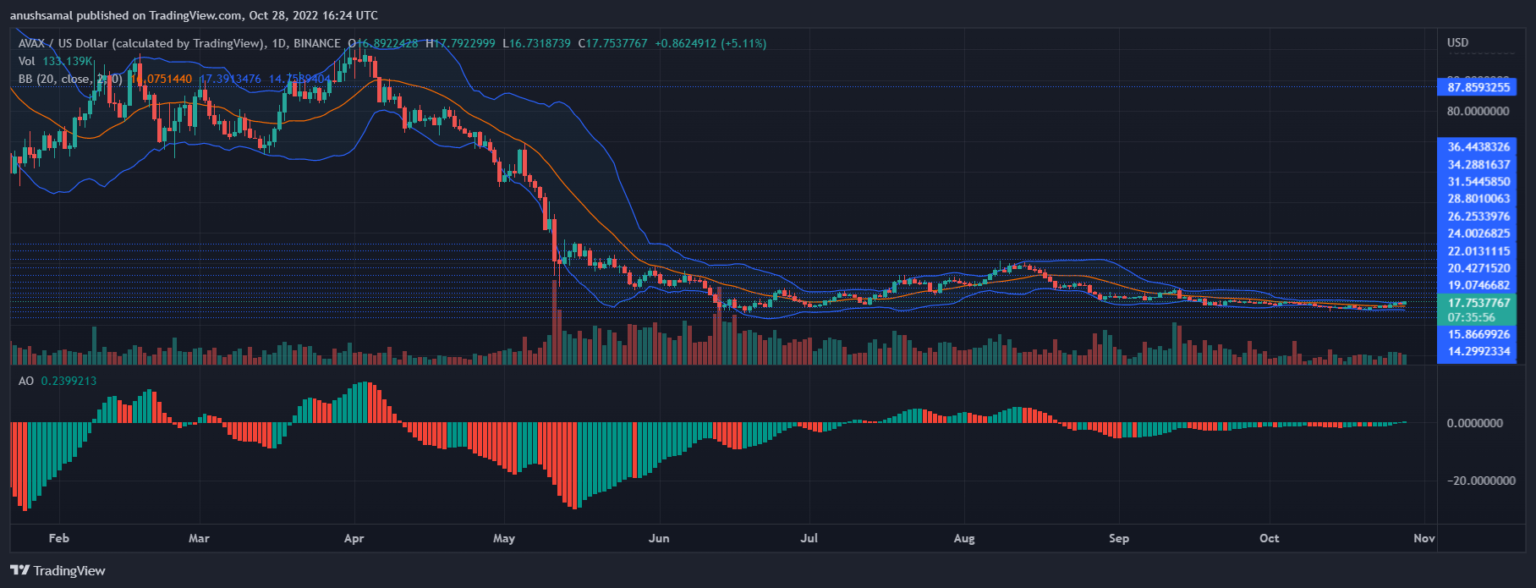
Task: Click the Nov marker on time axis
Action: point(1424,538)
